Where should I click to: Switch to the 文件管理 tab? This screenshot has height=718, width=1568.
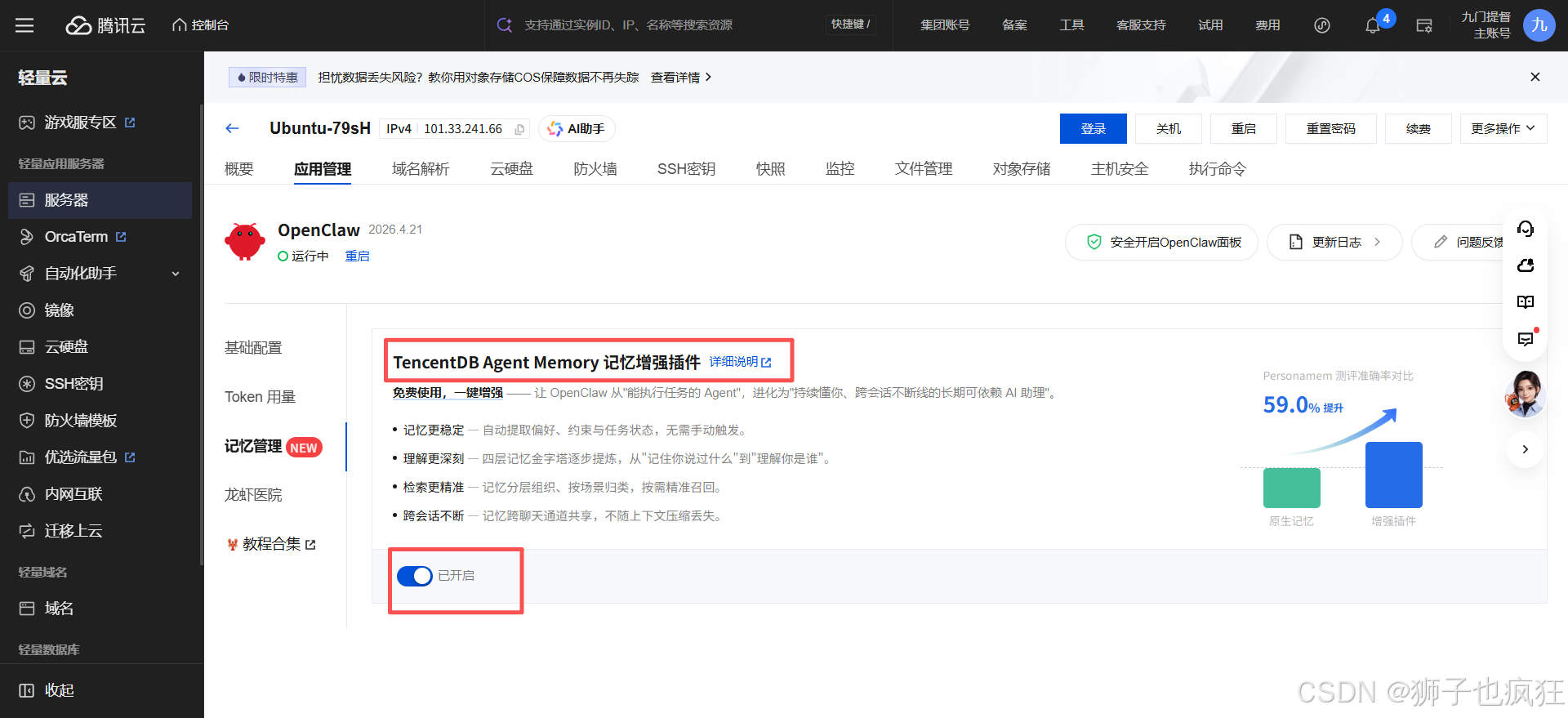pos(924,169)
